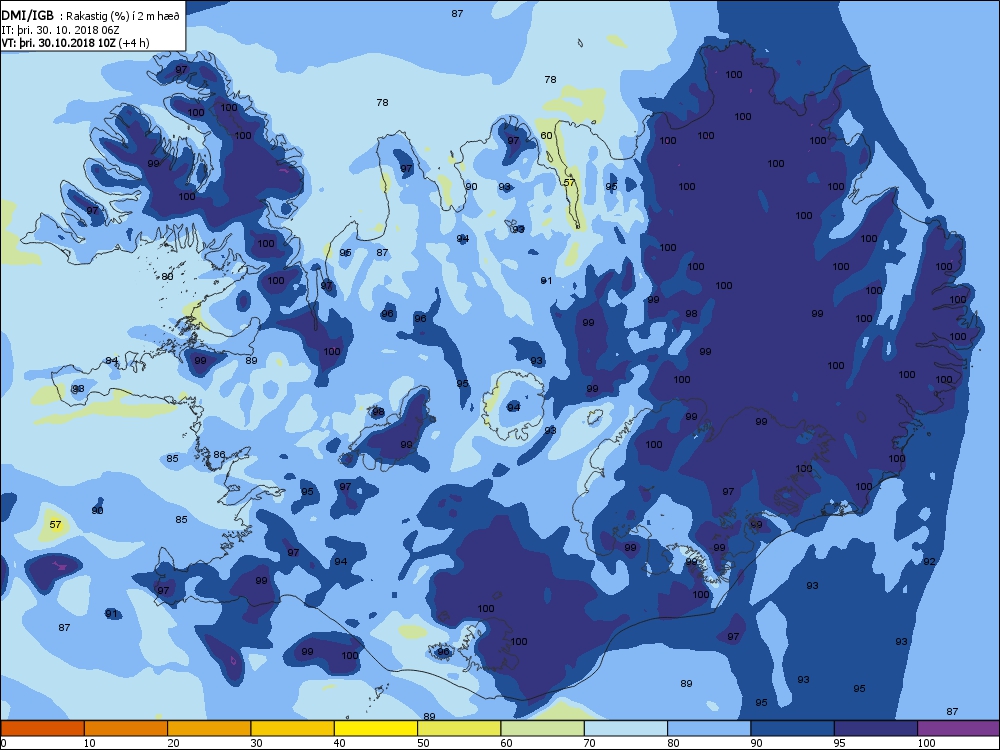The width and height of the screenshot is (1000, 750).
Task: Click the legend scale label "70"
Action: click(x=590, y=743)
